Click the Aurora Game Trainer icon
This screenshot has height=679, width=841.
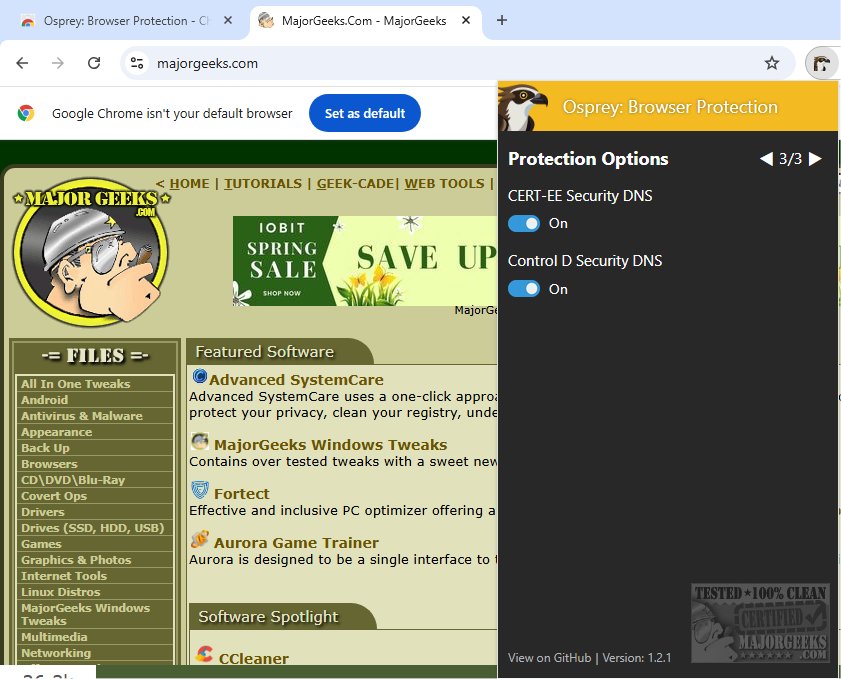point(200,539)
